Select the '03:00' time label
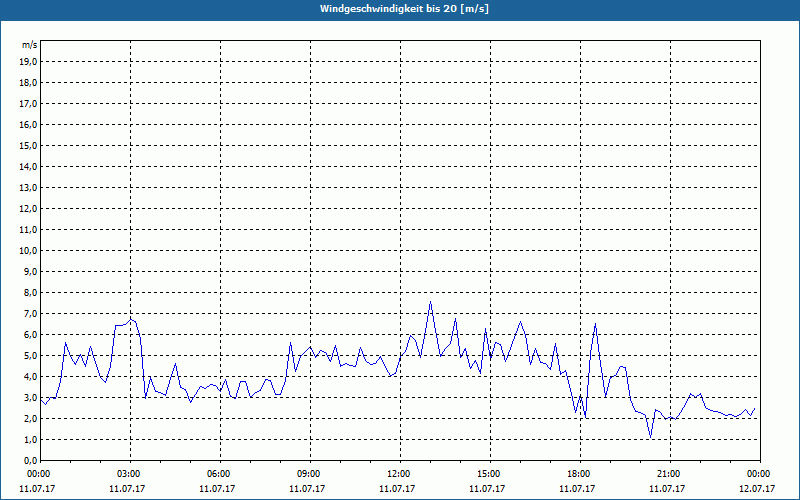Image resolution: width=800 pixels, height=500 pixels. 131,474
